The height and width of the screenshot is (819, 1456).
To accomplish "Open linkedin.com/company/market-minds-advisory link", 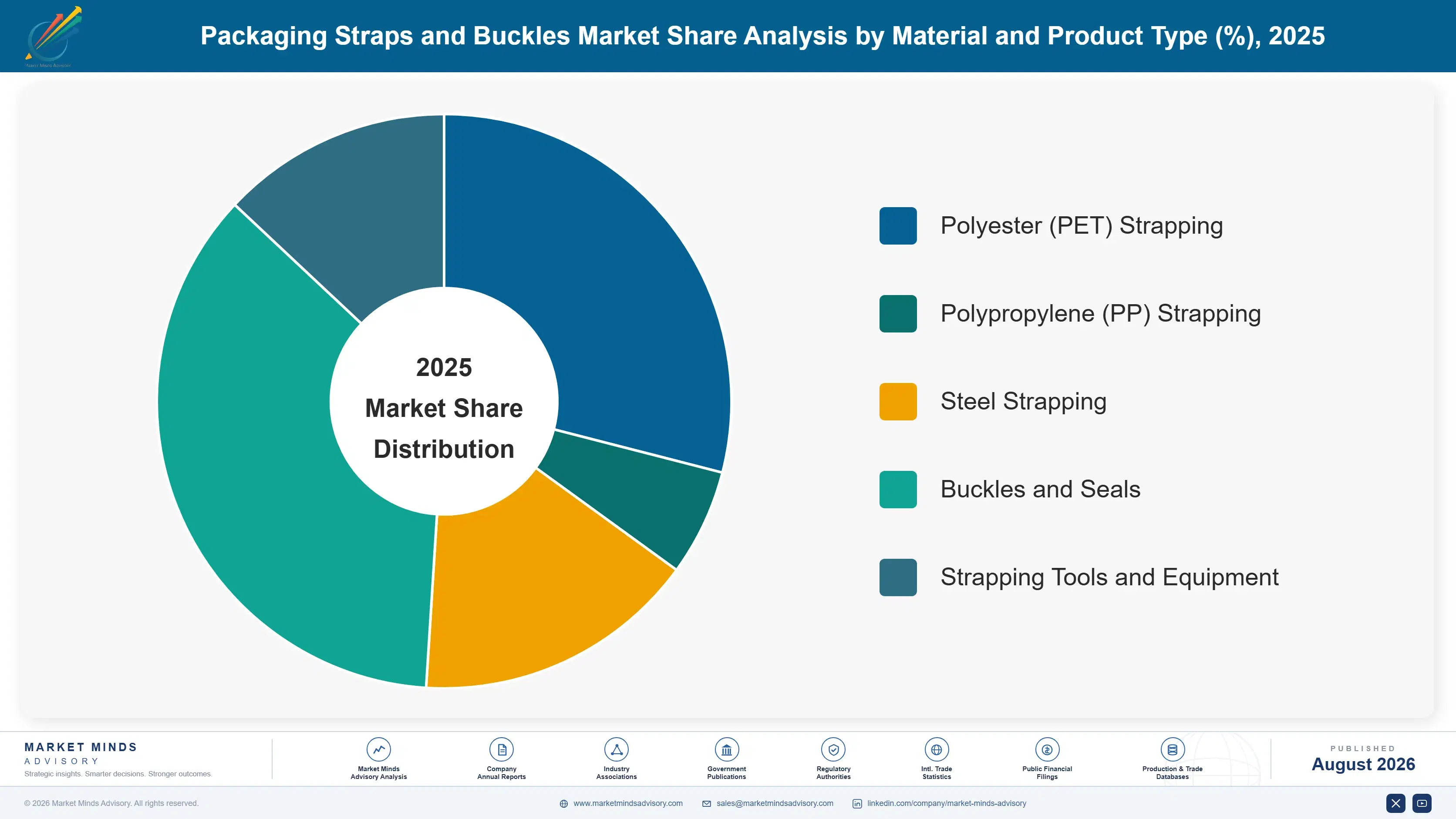I will pos(947,803).
